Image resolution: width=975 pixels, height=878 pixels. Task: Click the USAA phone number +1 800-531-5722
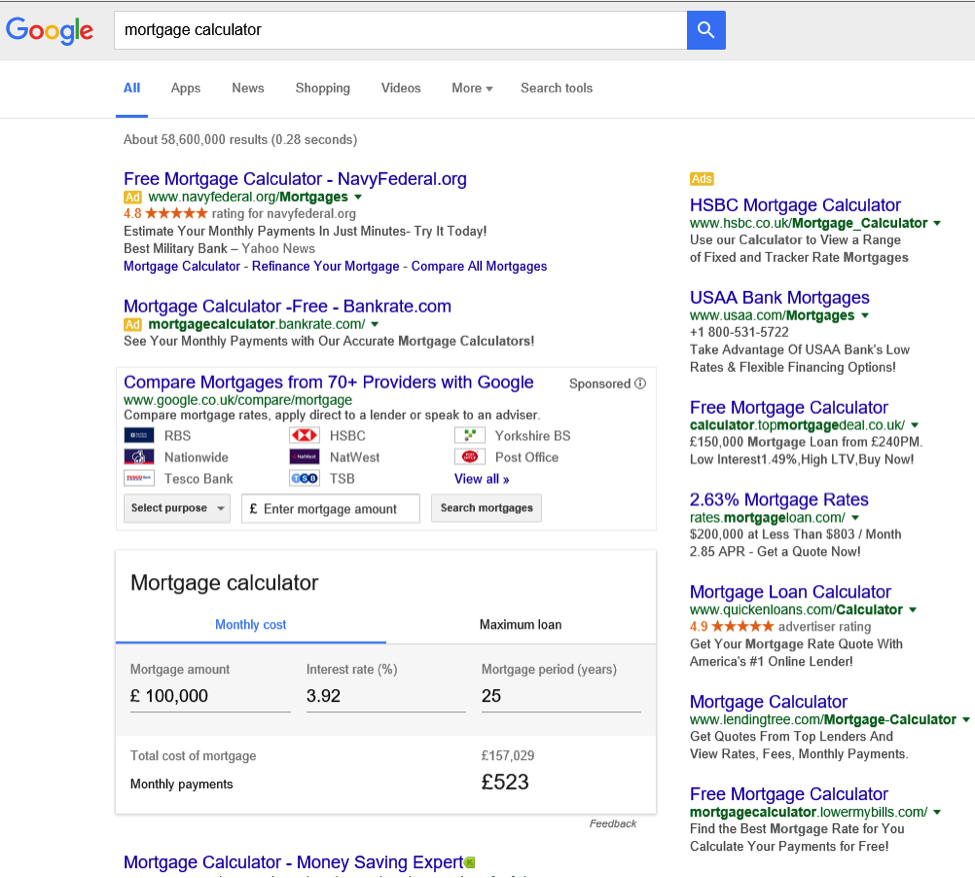click(x=739, y=332)
